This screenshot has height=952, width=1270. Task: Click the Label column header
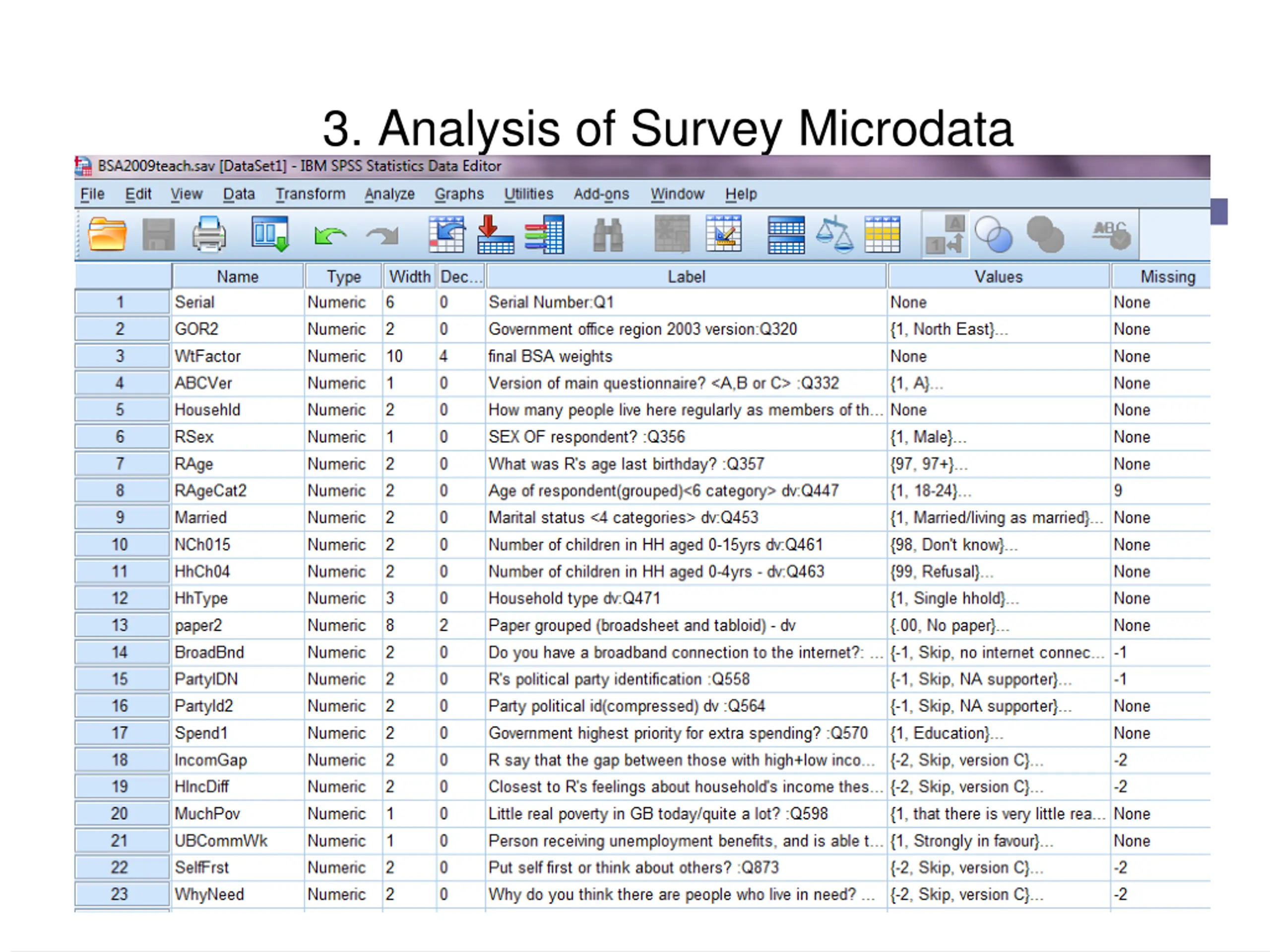point(686,277)
